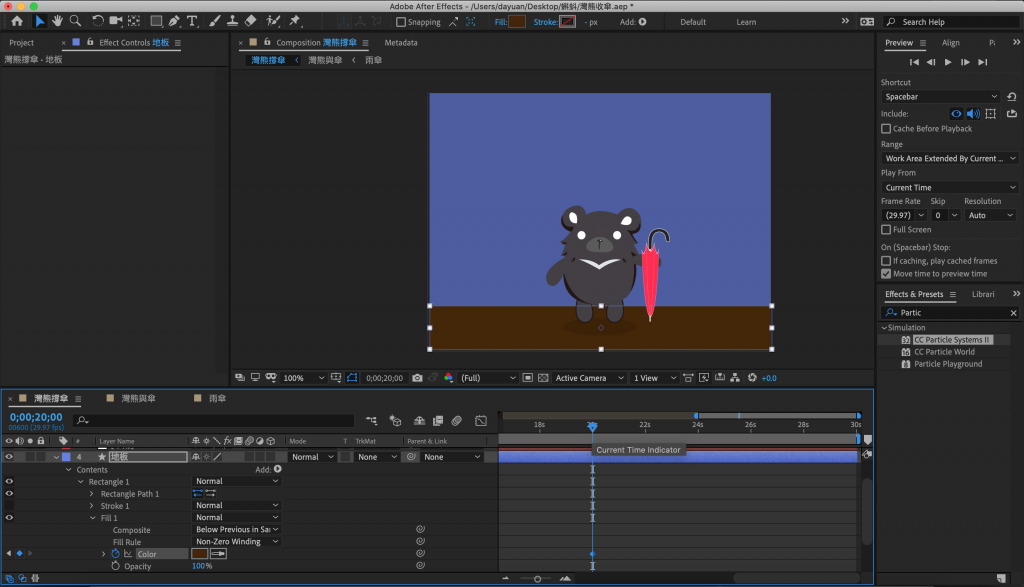1024x587 pixels.
Task: Open the Spacebar shortcut dropdown
Action: pos(940,97)
